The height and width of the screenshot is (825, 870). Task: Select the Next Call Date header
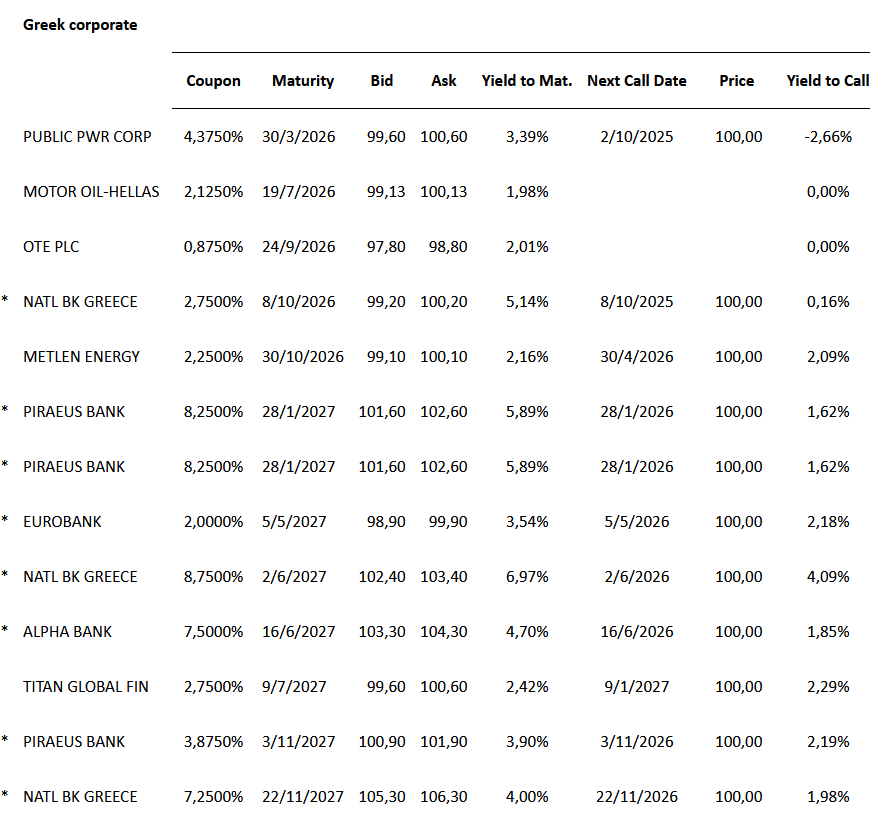(x=637, y=81)
